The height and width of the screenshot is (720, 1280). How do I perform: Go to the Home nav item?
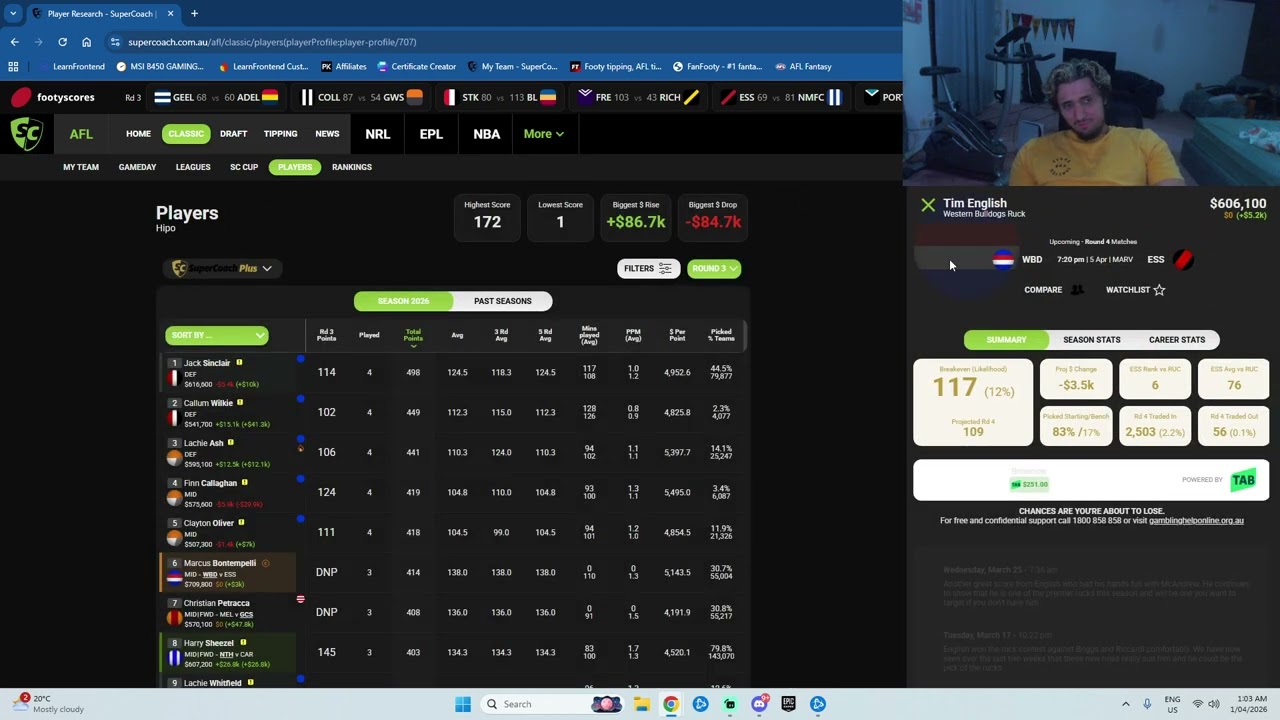(x=138, y=134)
